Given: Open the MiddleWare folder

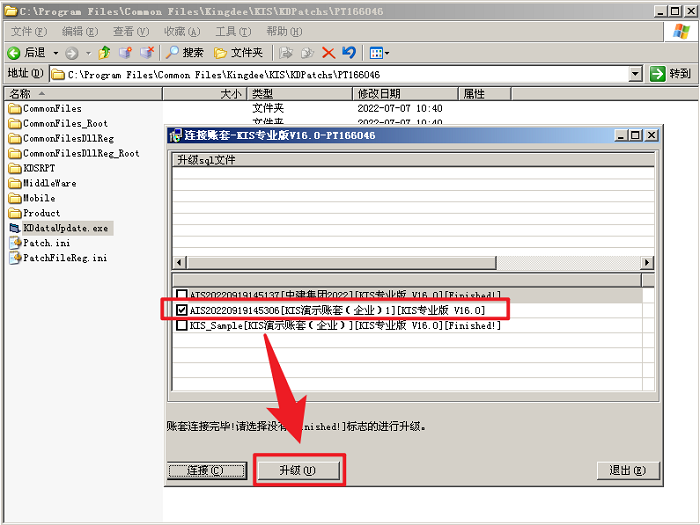Looking at the screenshot, I should pyautogui.click(x=49, y=183).
